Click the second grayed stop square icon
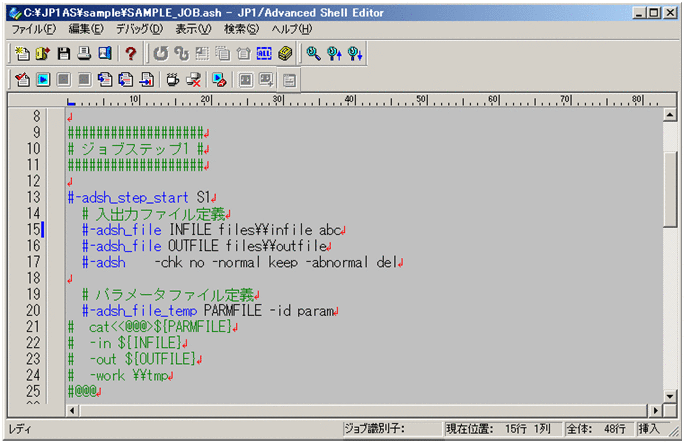The image size is (685, 445). pos(84,80)
